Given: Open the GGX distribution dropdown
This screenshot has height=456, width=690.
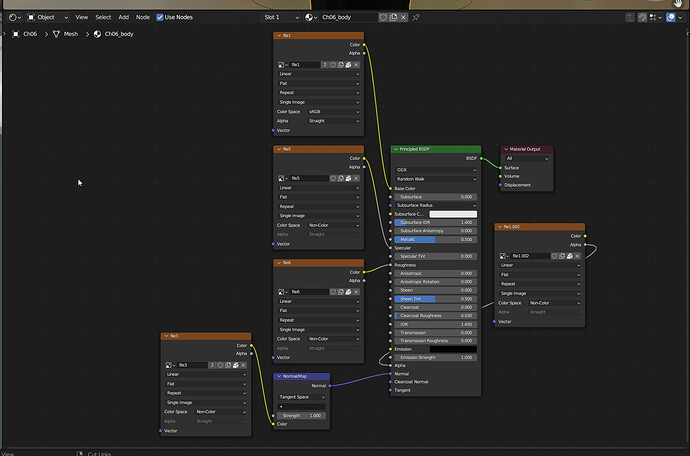Looking at the screenshot, I should point(436,170).
